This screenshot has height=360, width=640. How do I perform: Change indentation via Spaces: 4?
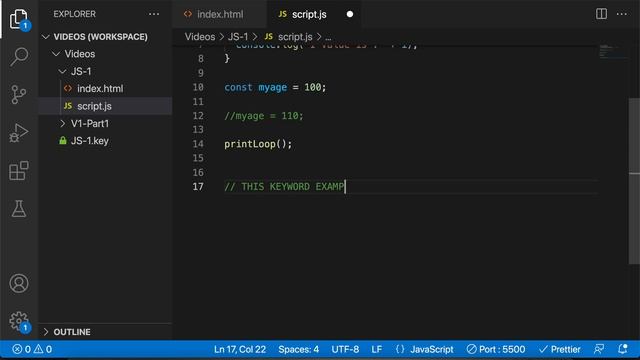[298, 349]
